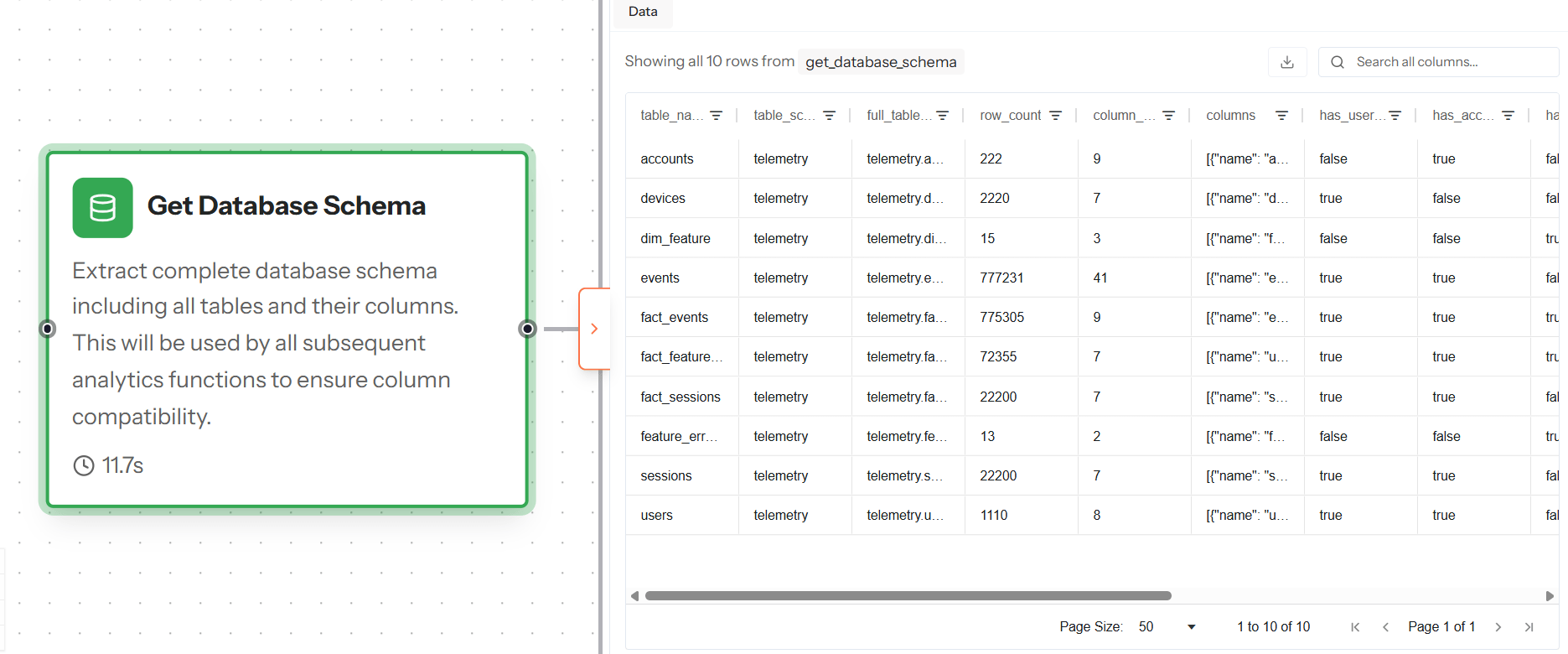Open filter menu for row_count column
1568x654 pixels.
point(1055,116)
